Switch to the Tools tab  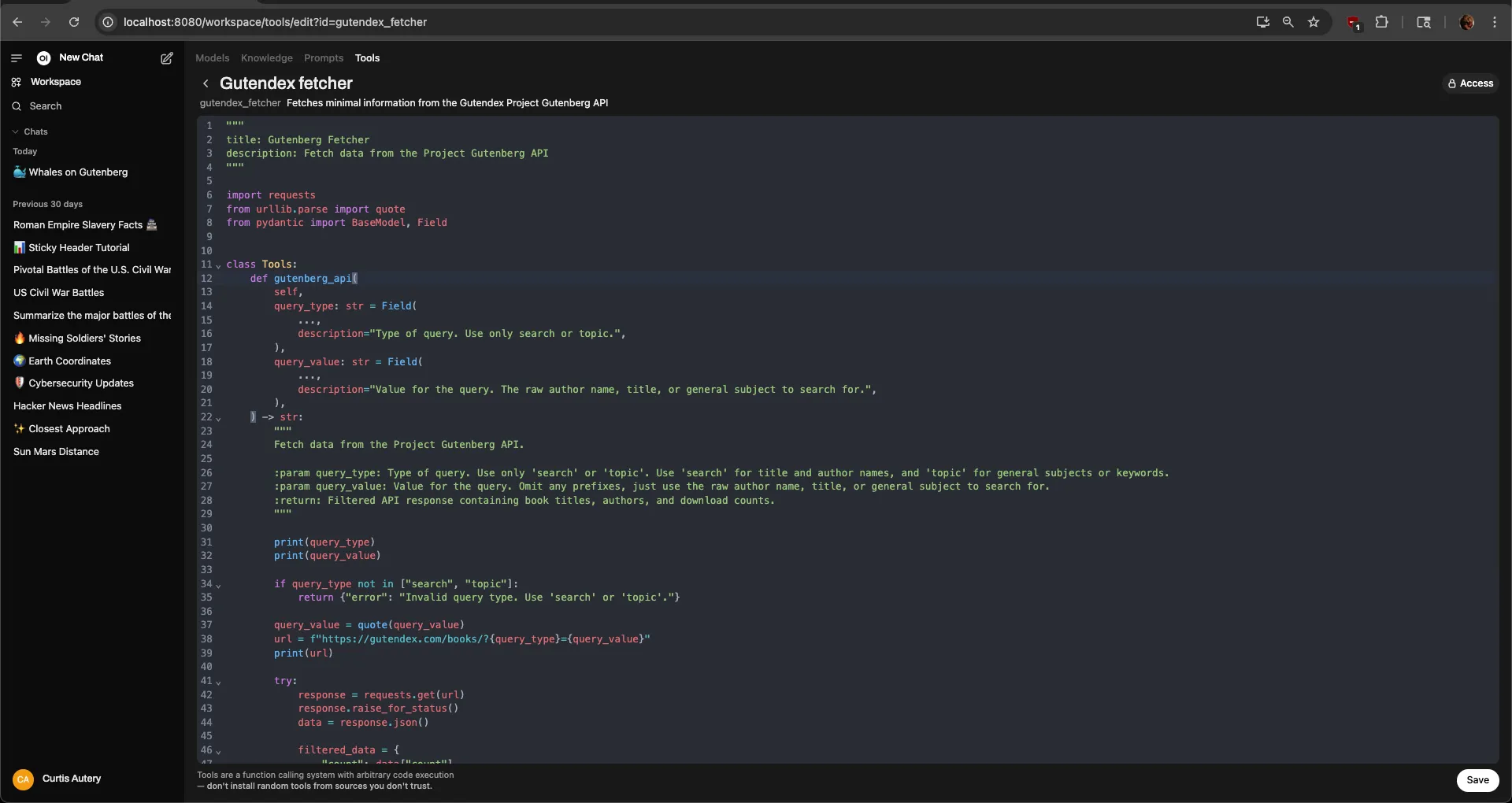(367, 58)
